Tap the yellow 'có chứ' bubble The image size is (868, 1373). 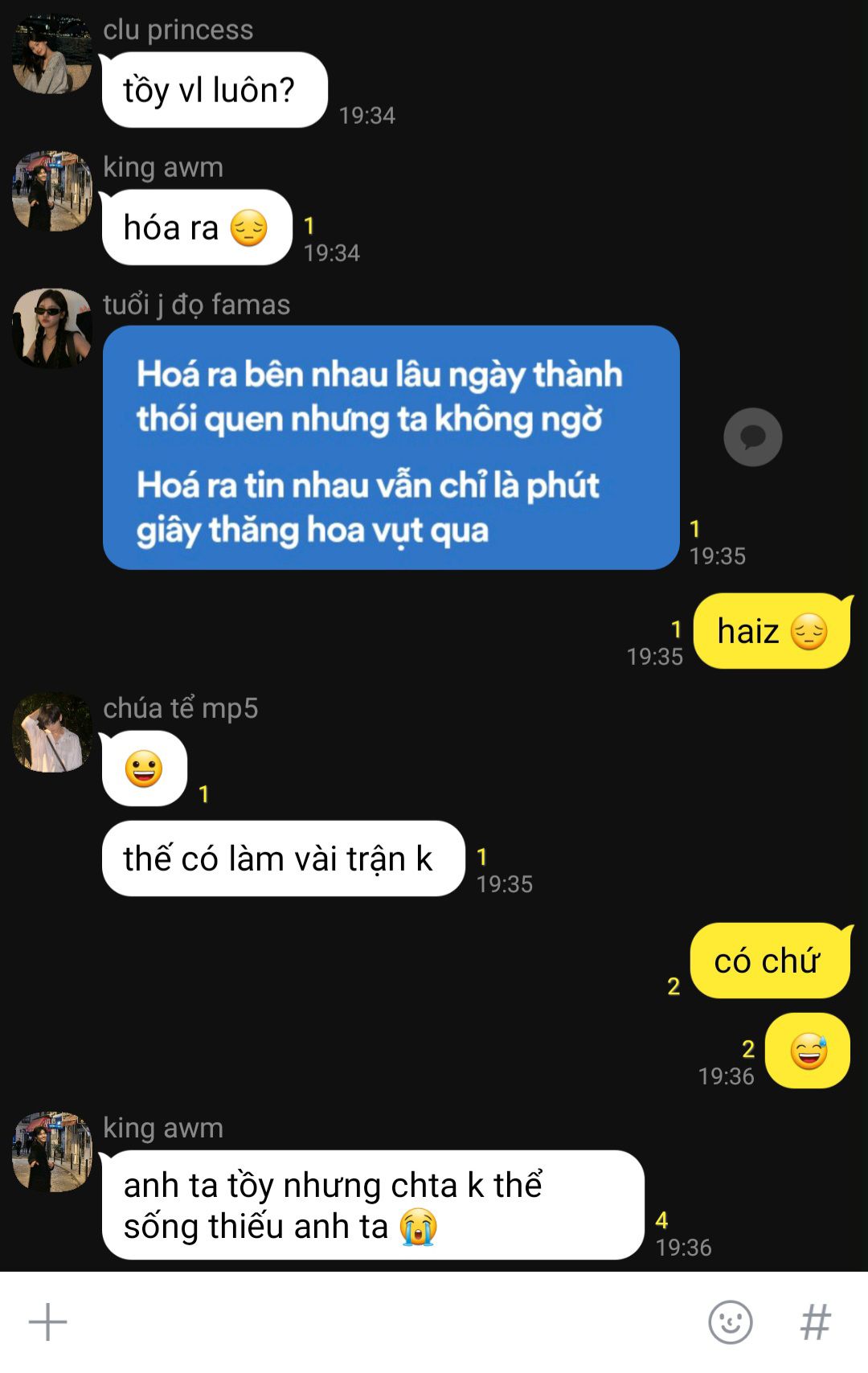[x=770, y=961]
